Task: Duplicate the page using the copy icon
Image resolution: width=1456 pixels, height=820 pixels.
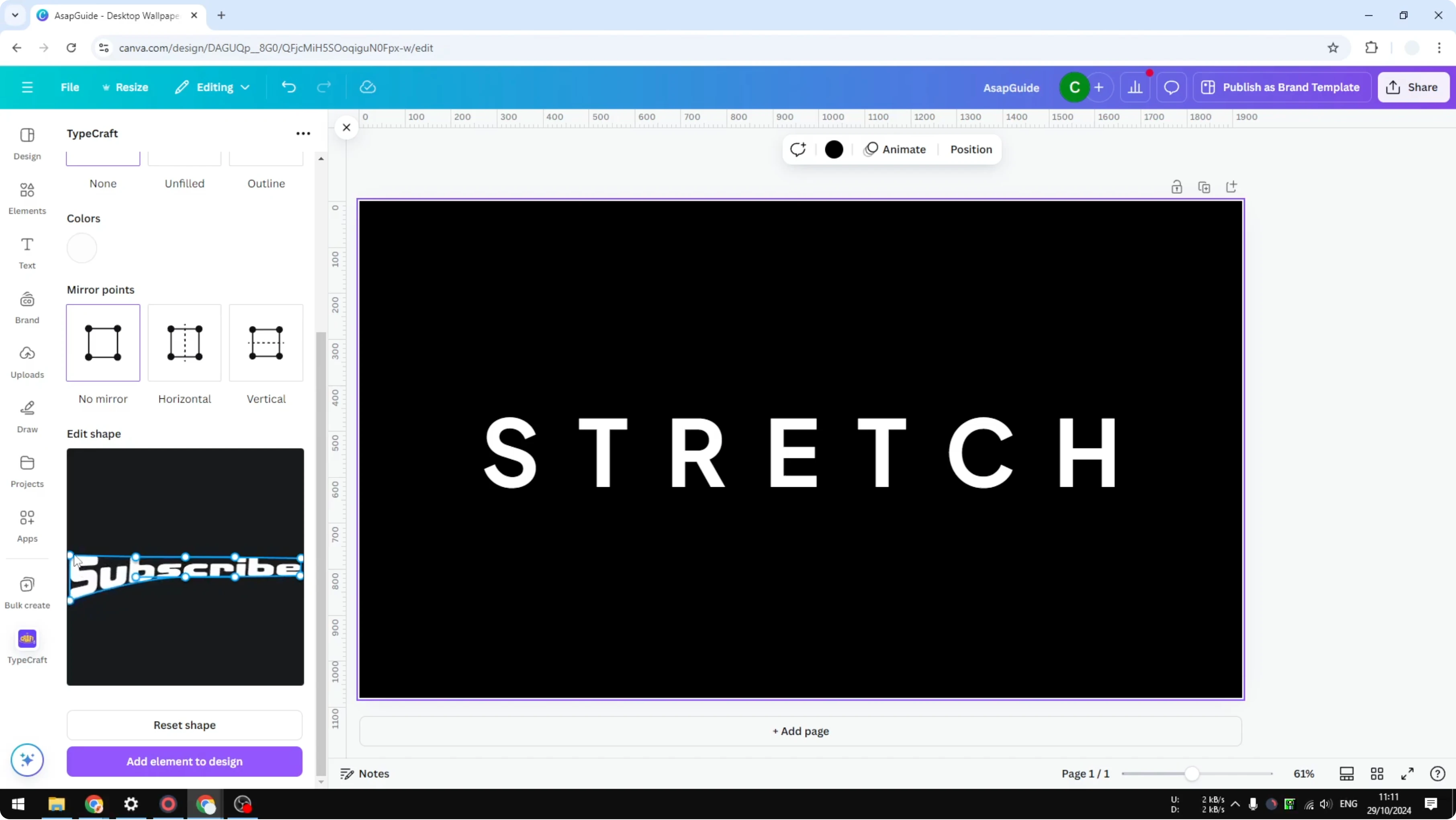Action: pyautogui.click(x=1204, y=187)
